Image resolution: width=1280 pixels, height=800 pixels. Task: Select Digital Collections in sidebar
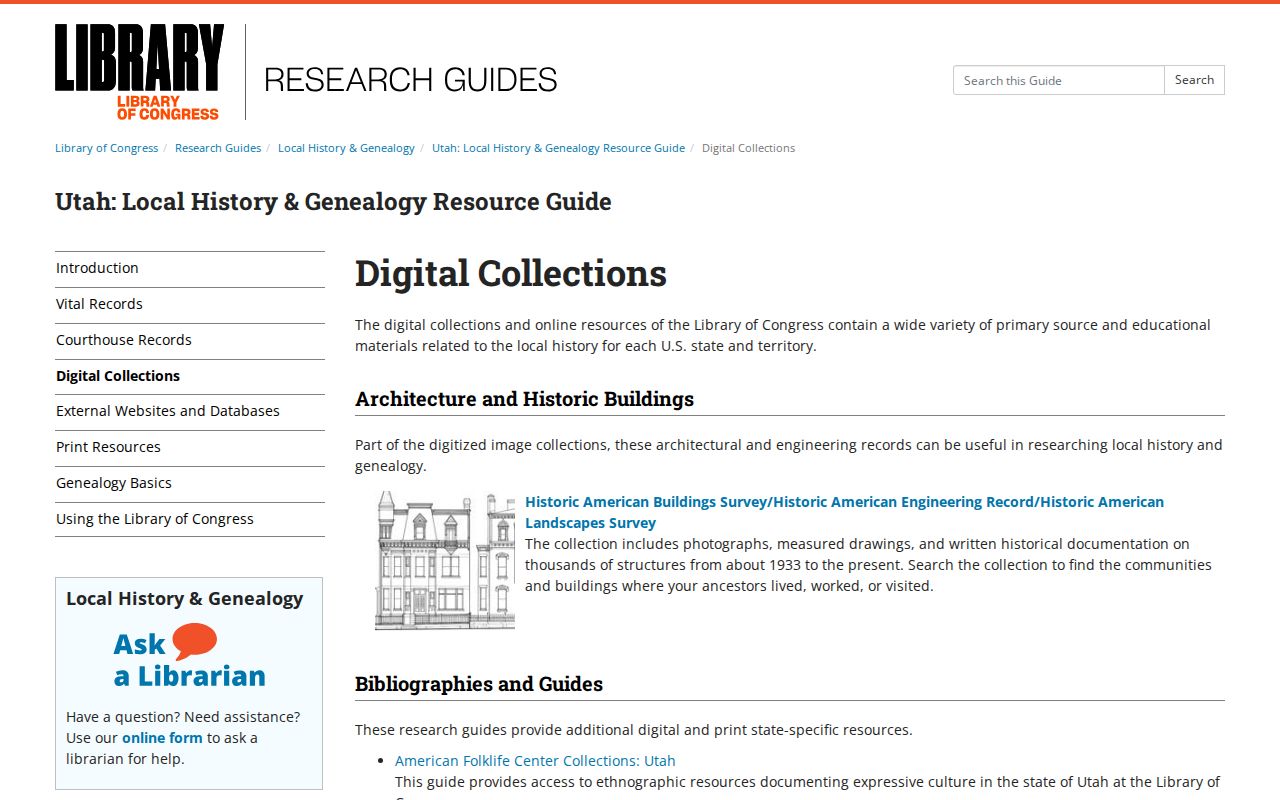point(190,376)
